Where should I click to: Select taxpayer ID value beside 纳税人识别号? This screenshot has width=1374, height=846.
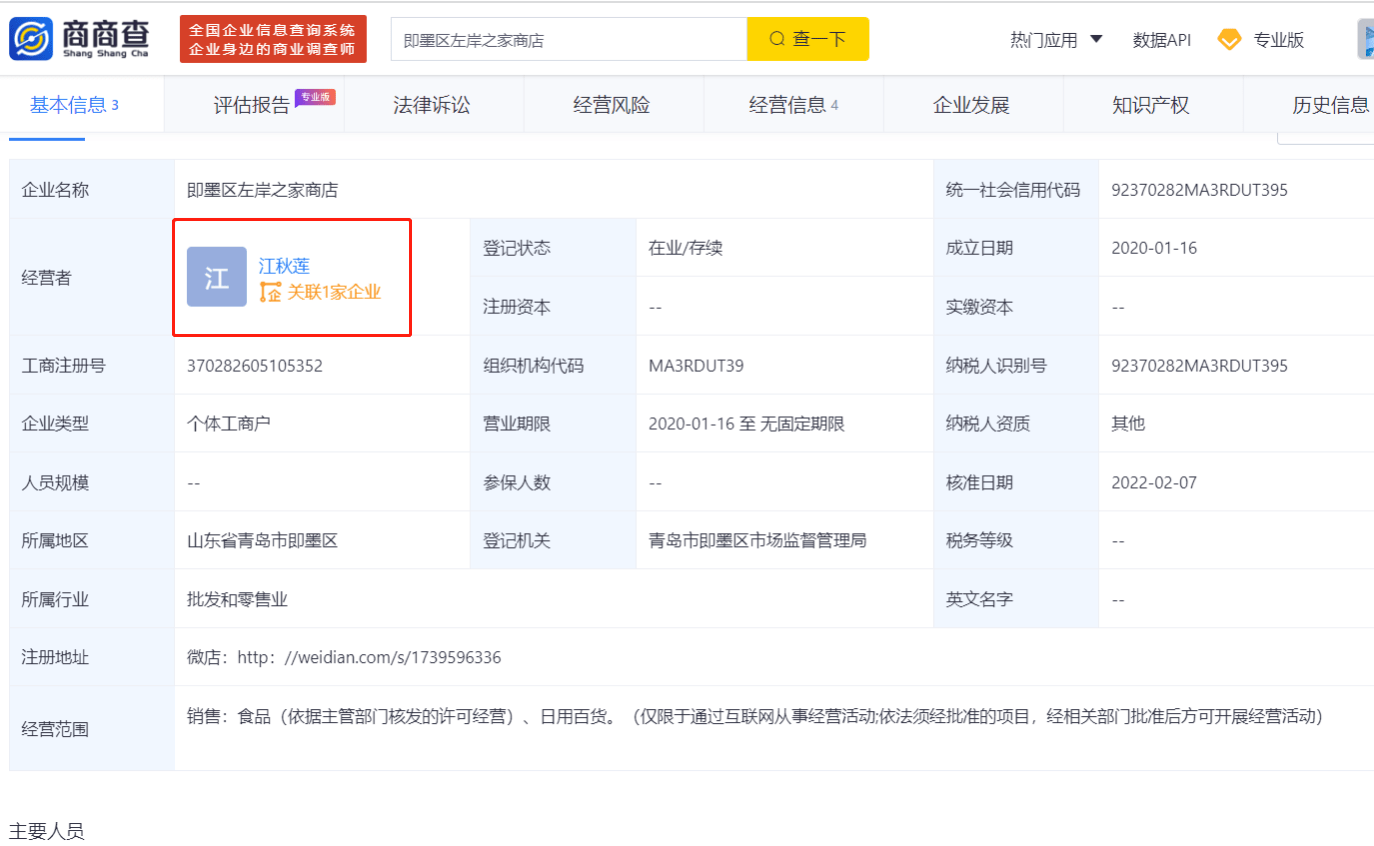coord(1199,365)
